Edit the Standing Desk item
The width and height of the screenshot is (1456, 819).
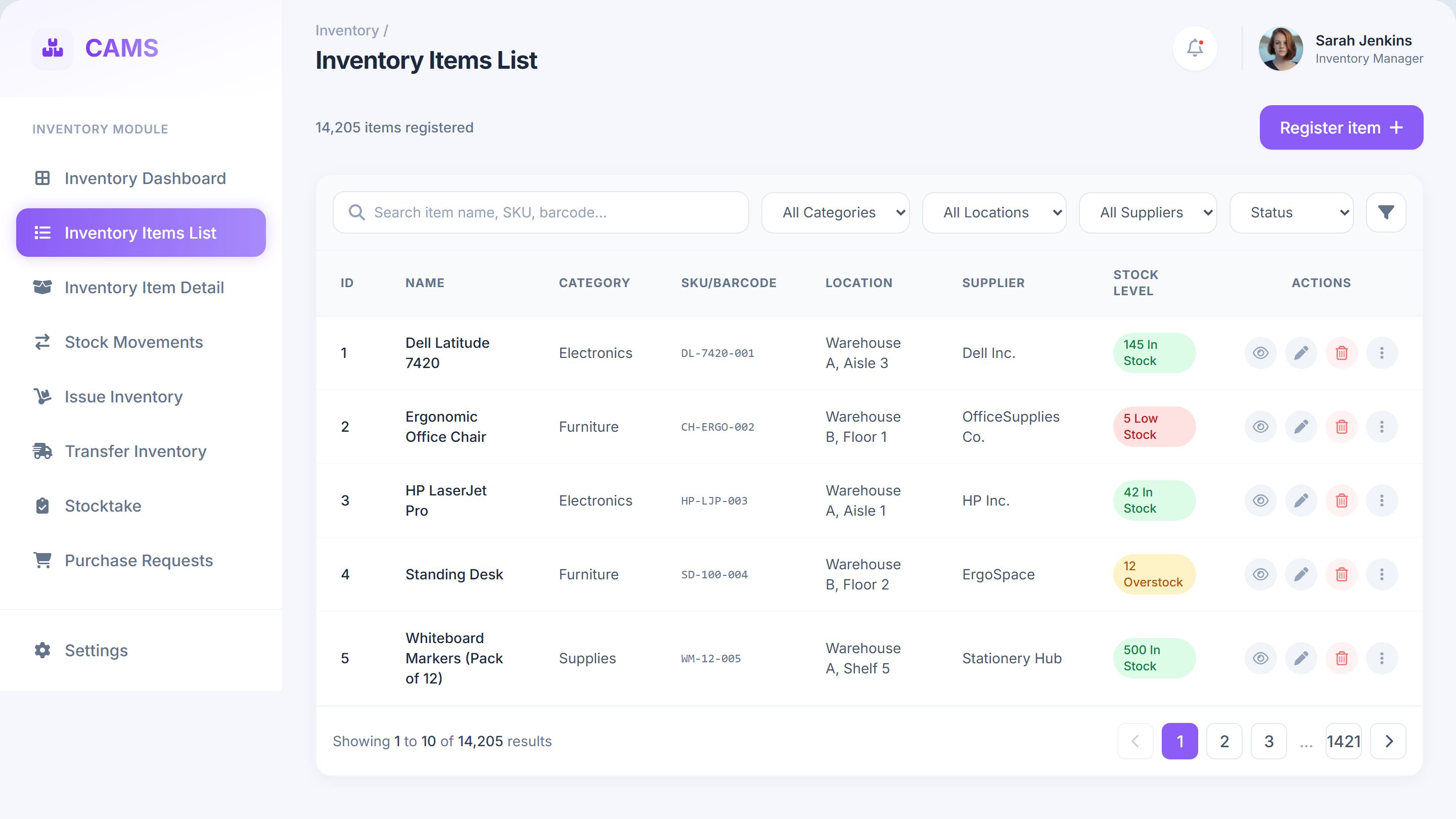[x=1301, y=574]
